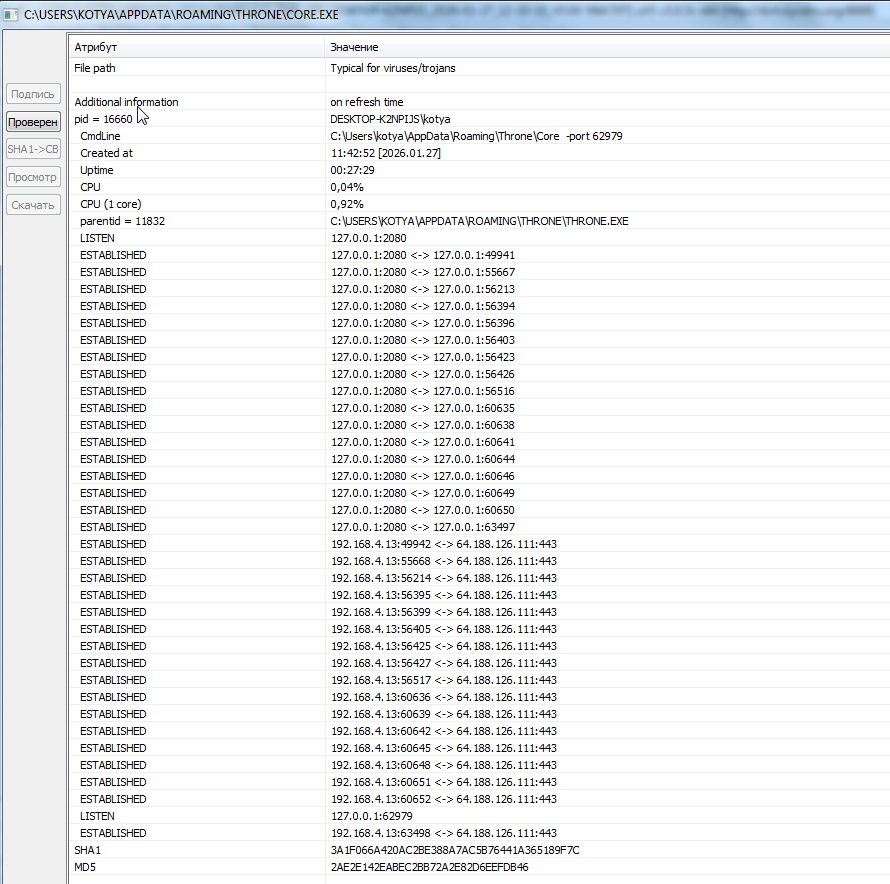Select the Uptime row

coord(479,170)
